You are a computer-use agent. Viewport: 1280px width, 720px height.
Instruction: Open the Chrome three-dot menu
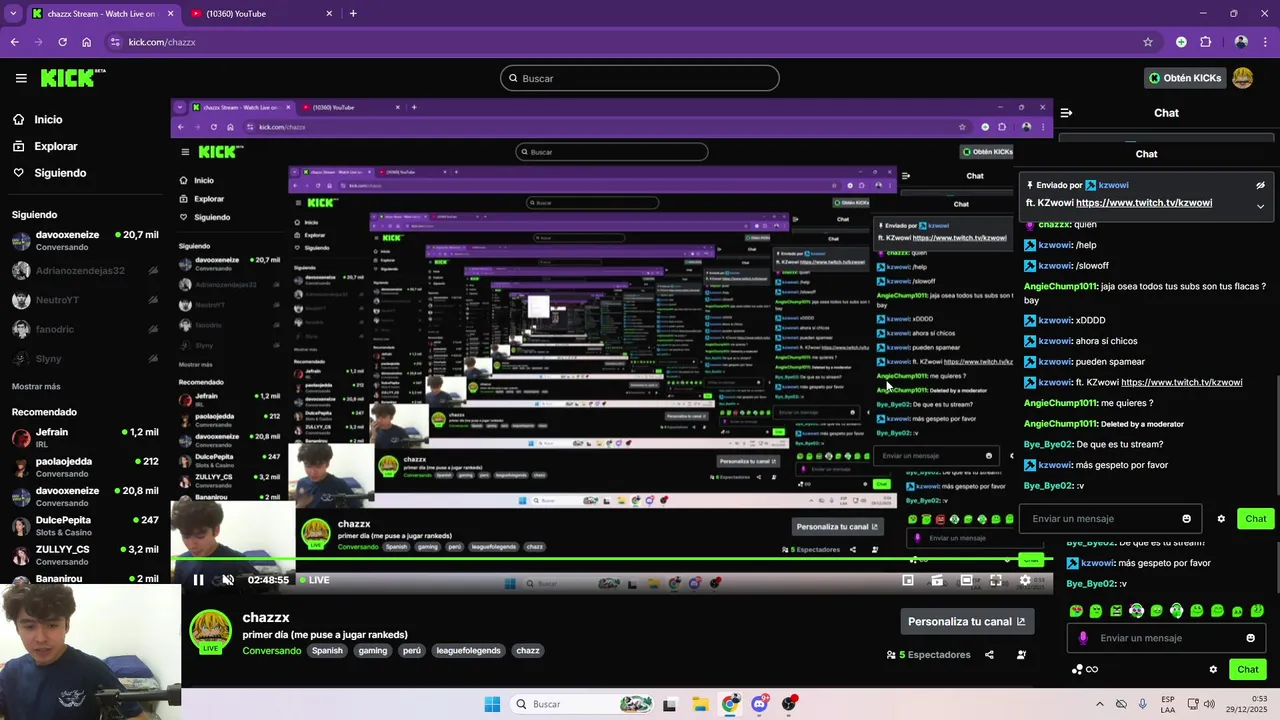point(1265,42)
